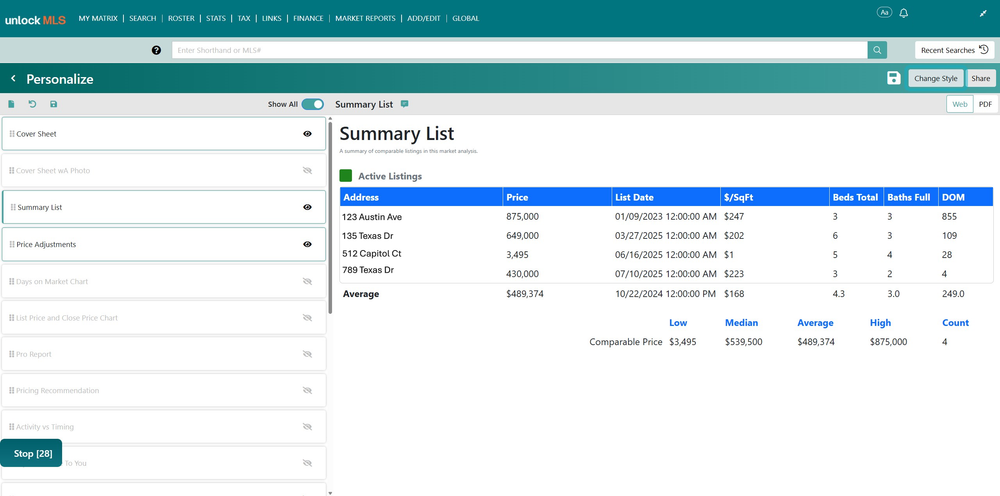Click the undo reset icon in left toolbar
Screen dimensions: 1000x496
coord(32,104)
